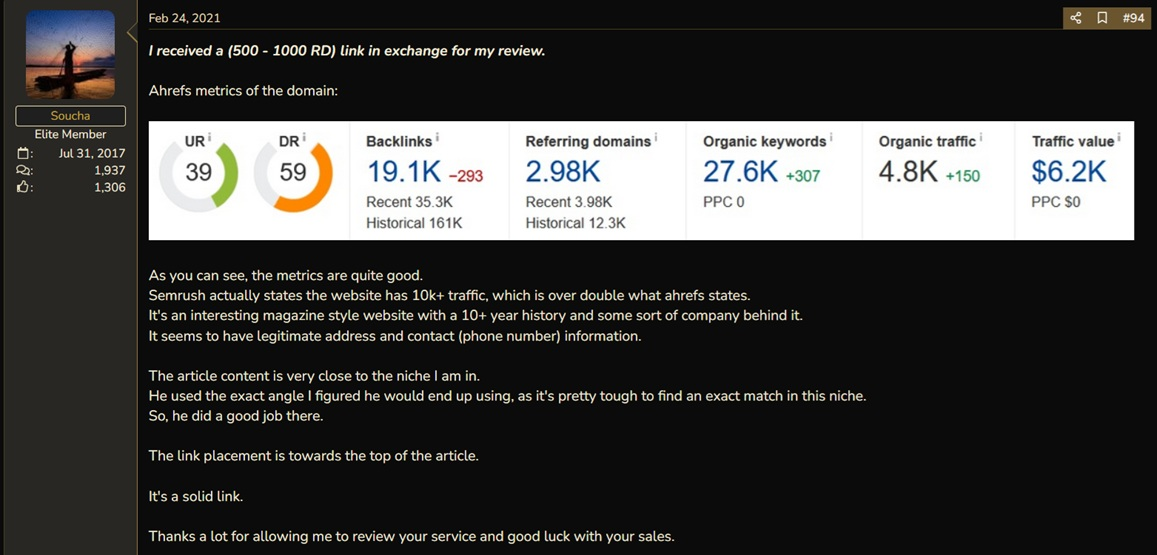The image size is (1157, 555).
Task: Open Soucha's profile via username
Action: click(69, 116)
